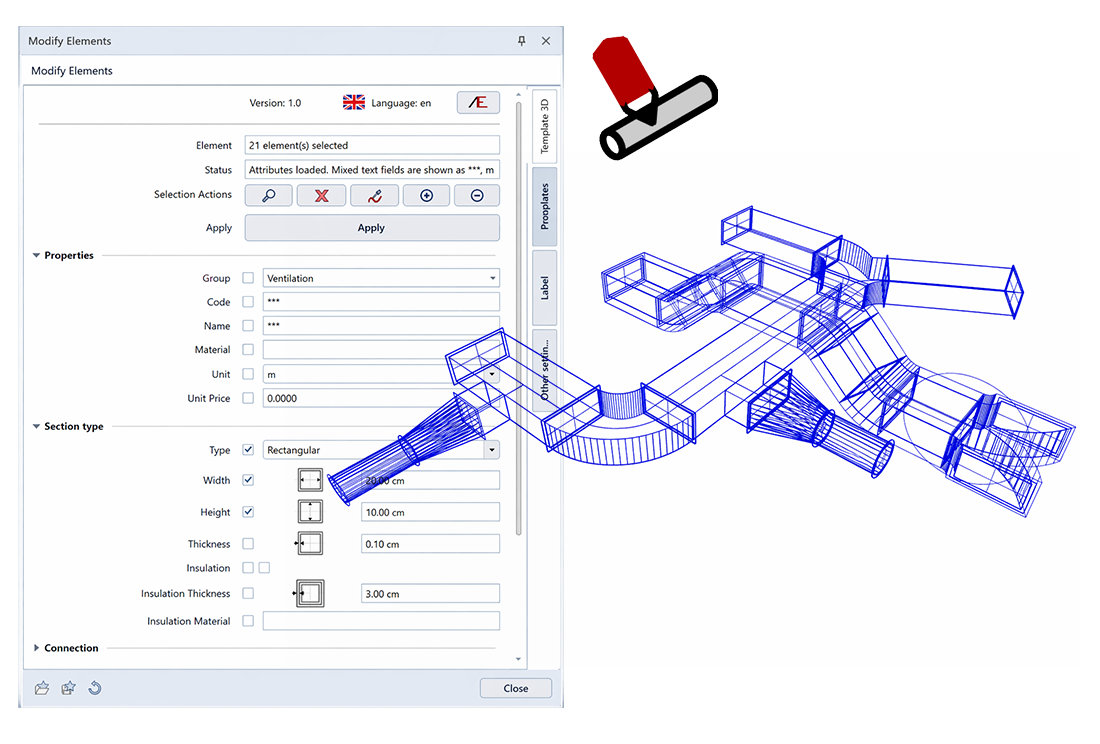Click the open folder load favorite icon
The width and height of the screenshot is (1100, 744).
click(42, 688)
